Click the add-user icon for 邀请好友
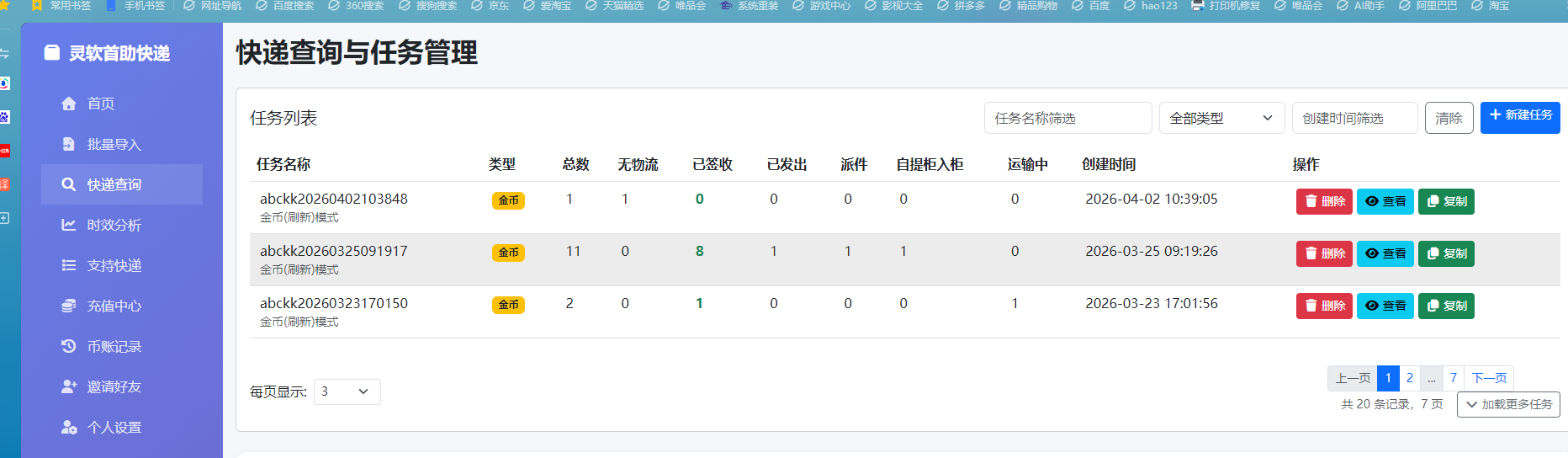This screenshot has width=1568, height=458. tap(69, 386)
